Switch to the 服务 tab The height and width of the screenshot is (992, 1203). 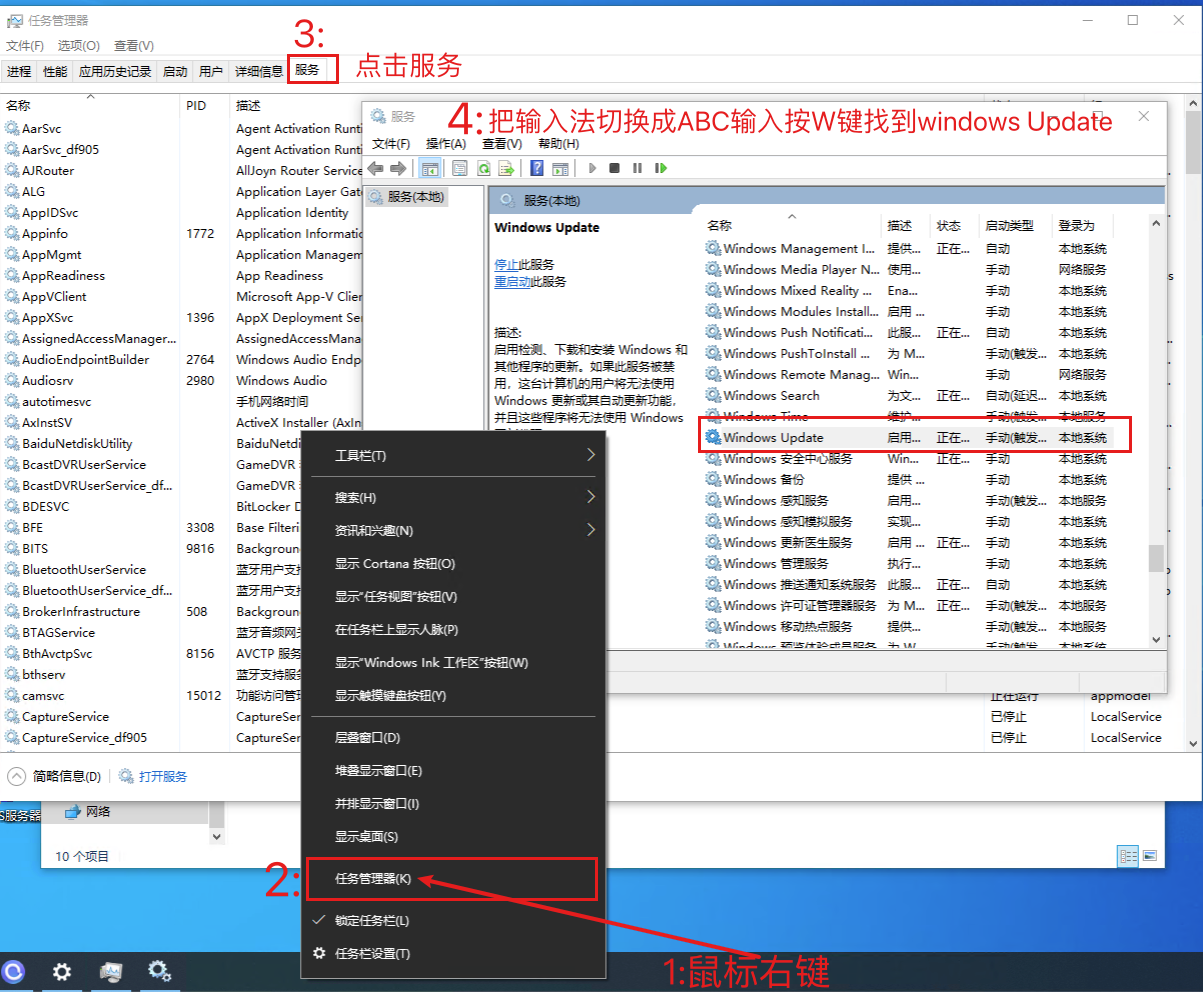(308, 70)
